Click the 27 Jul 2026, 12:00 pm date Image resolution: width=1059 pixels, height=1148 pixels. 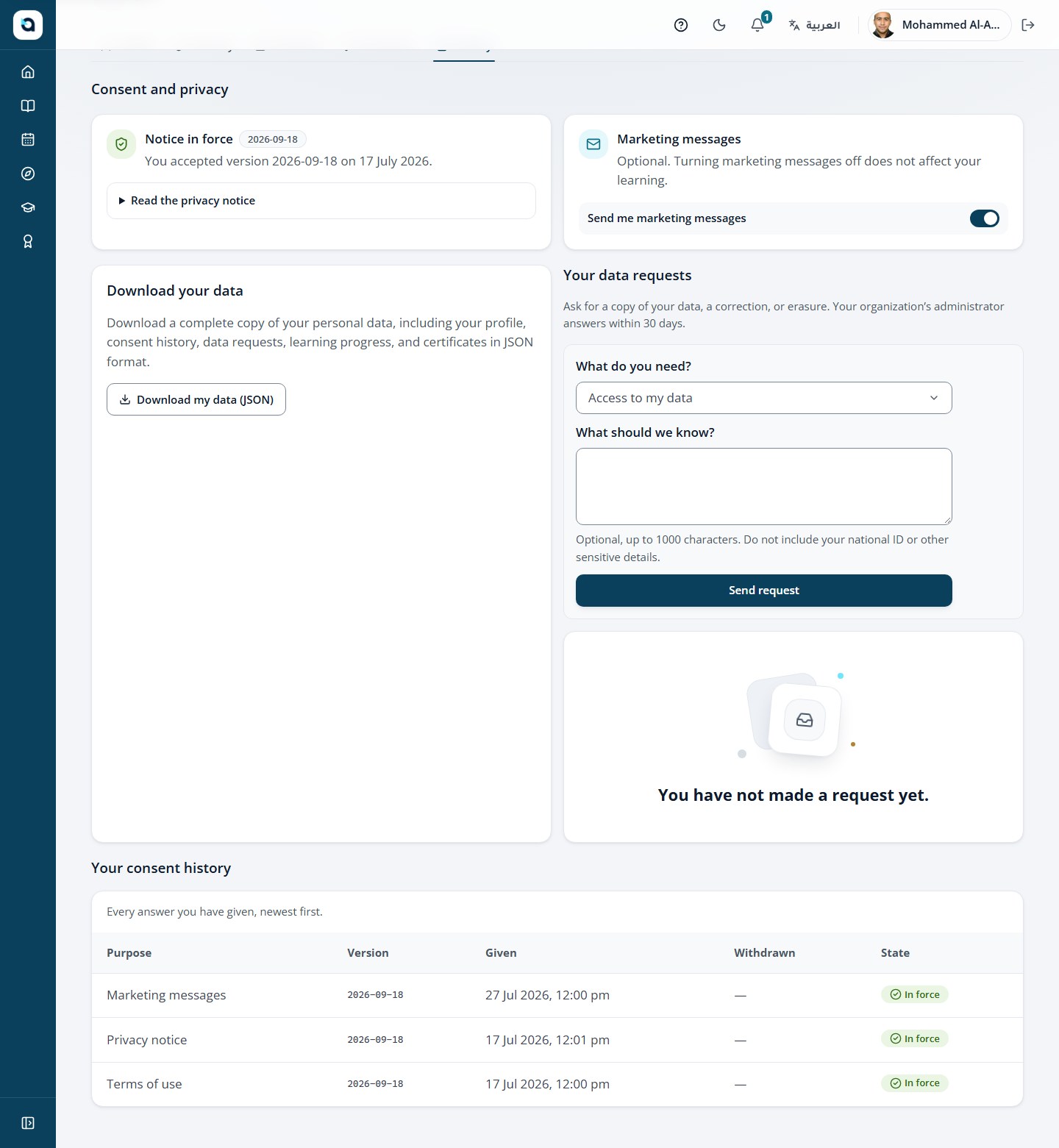pyautogui.click(x=547, y=995)
